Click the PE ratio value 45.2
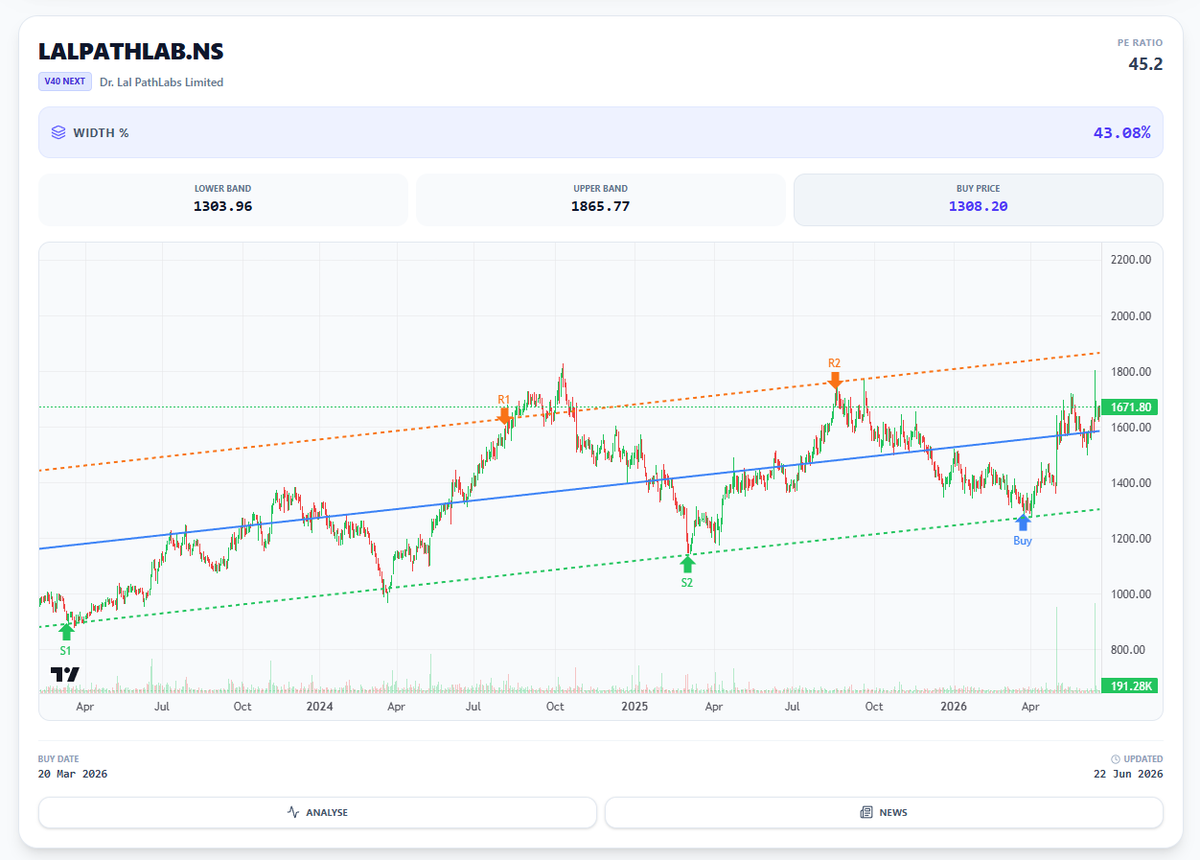Viewport: 1200px width, 860px height. pyautogui.click(x=1145, y=64)
